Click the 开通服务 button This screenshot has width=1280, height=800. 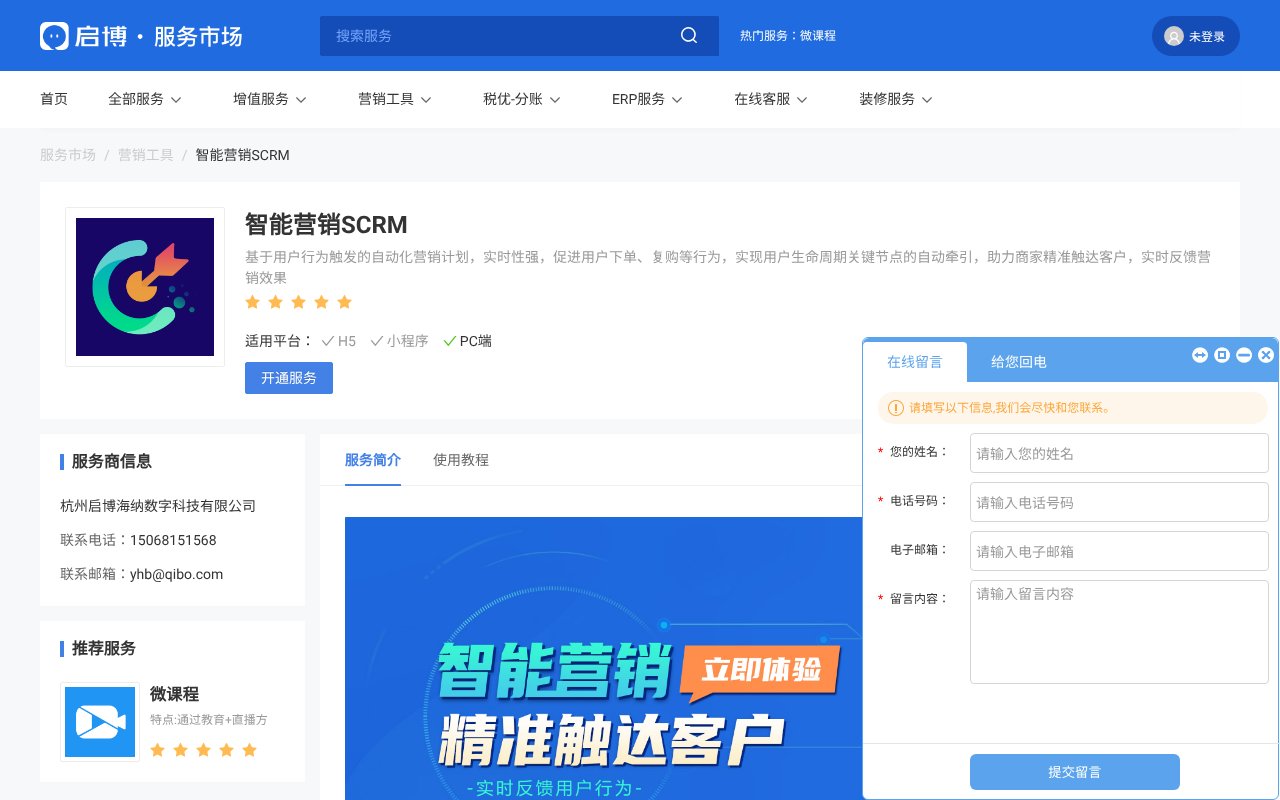coord(288,378)
